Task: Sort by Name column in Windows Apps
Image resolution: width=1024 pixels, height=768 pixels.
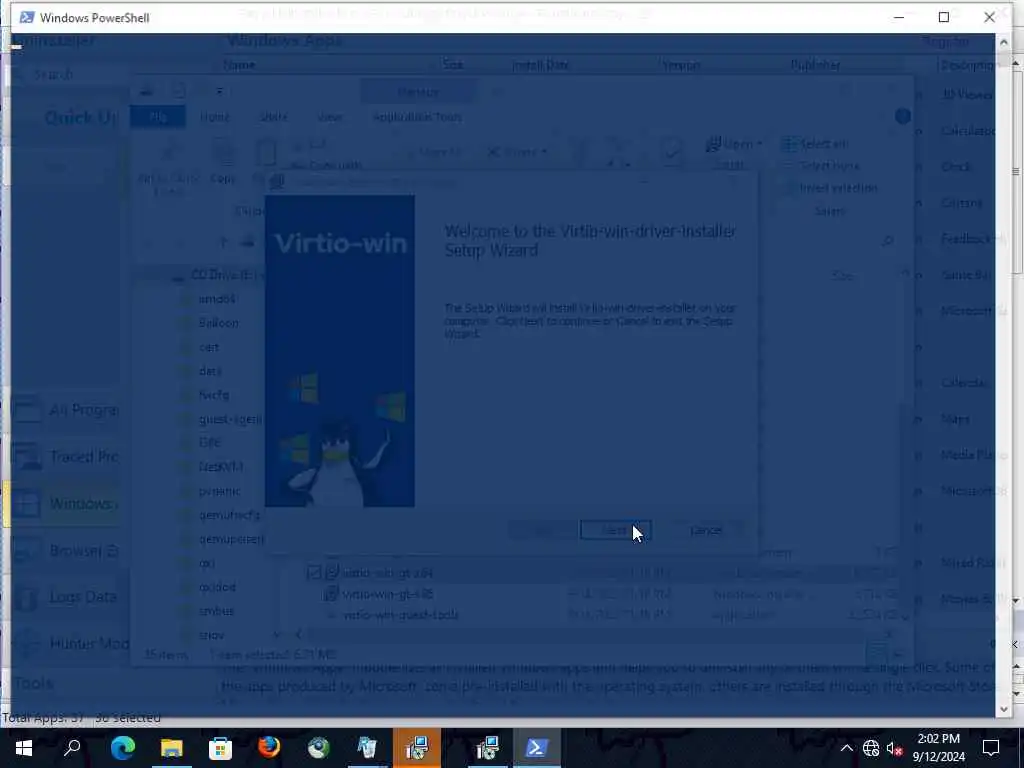Action: click(239, 65)
